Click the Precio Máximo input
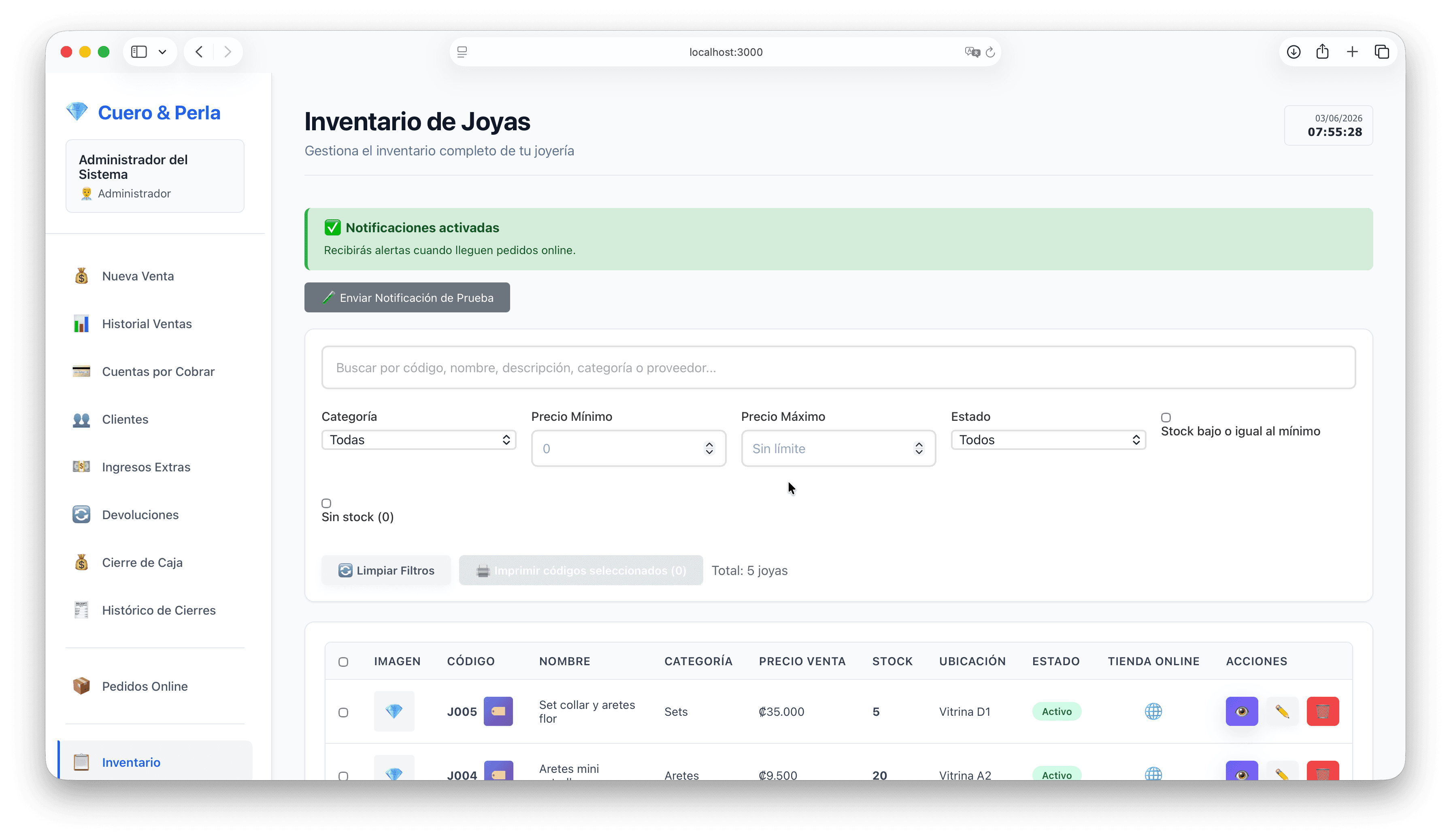Screen dimensions: 1451x840 coord(838,449)
